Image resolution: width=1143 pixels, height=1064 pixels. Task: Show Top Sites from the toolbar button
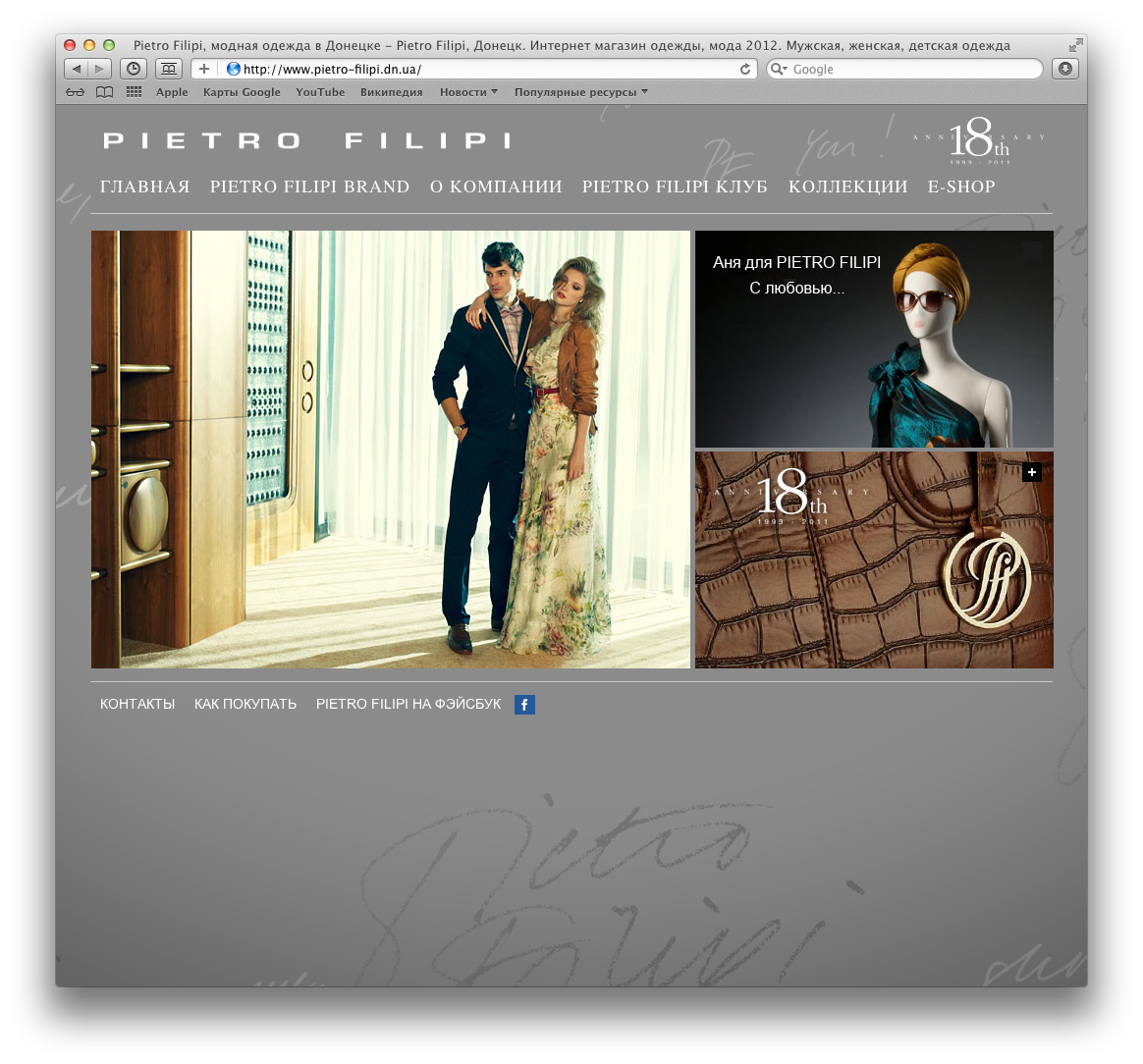click(x=168, y=70)
